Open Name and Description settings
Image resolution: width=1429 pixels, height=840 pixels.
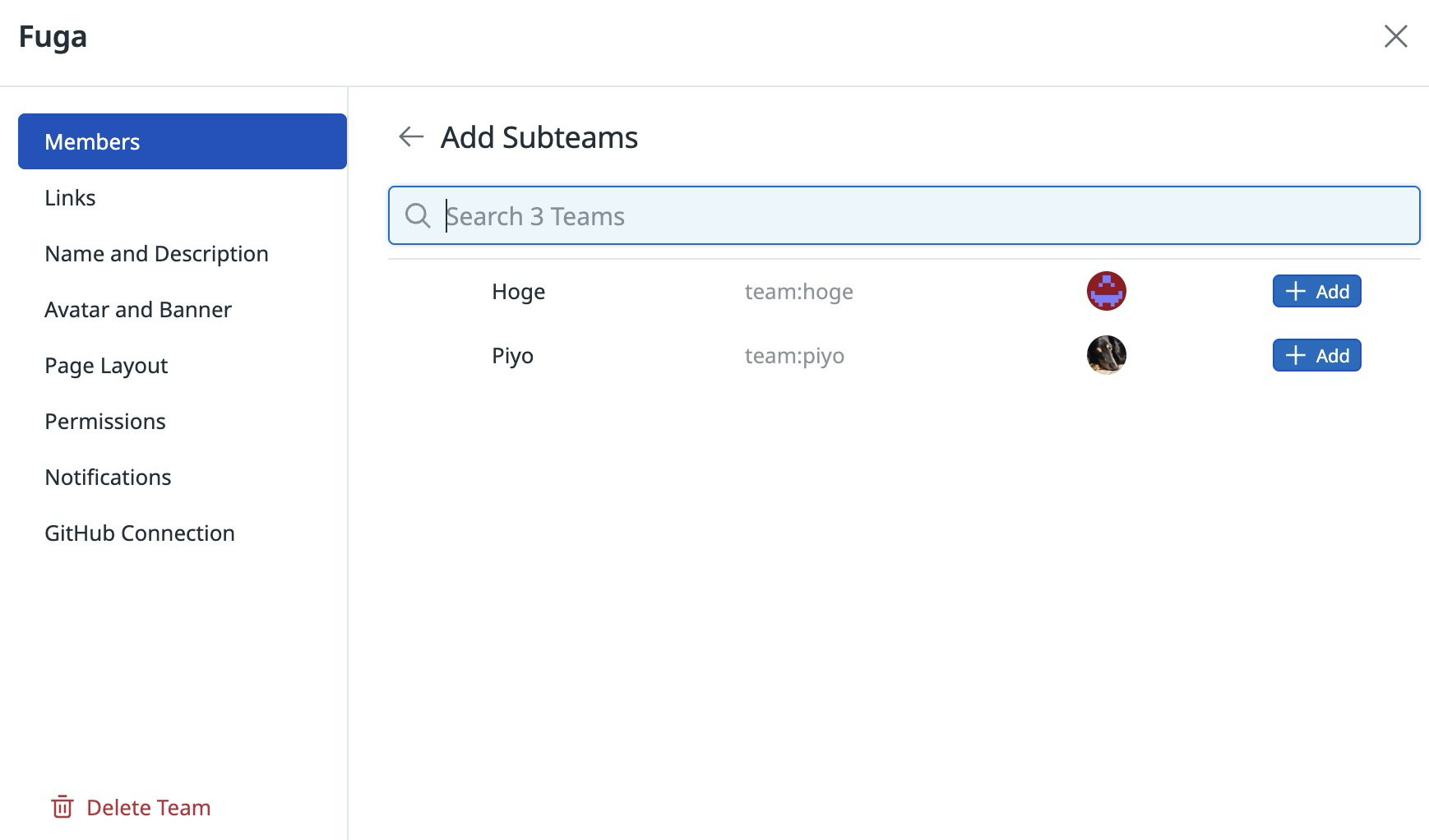point(156,253)
